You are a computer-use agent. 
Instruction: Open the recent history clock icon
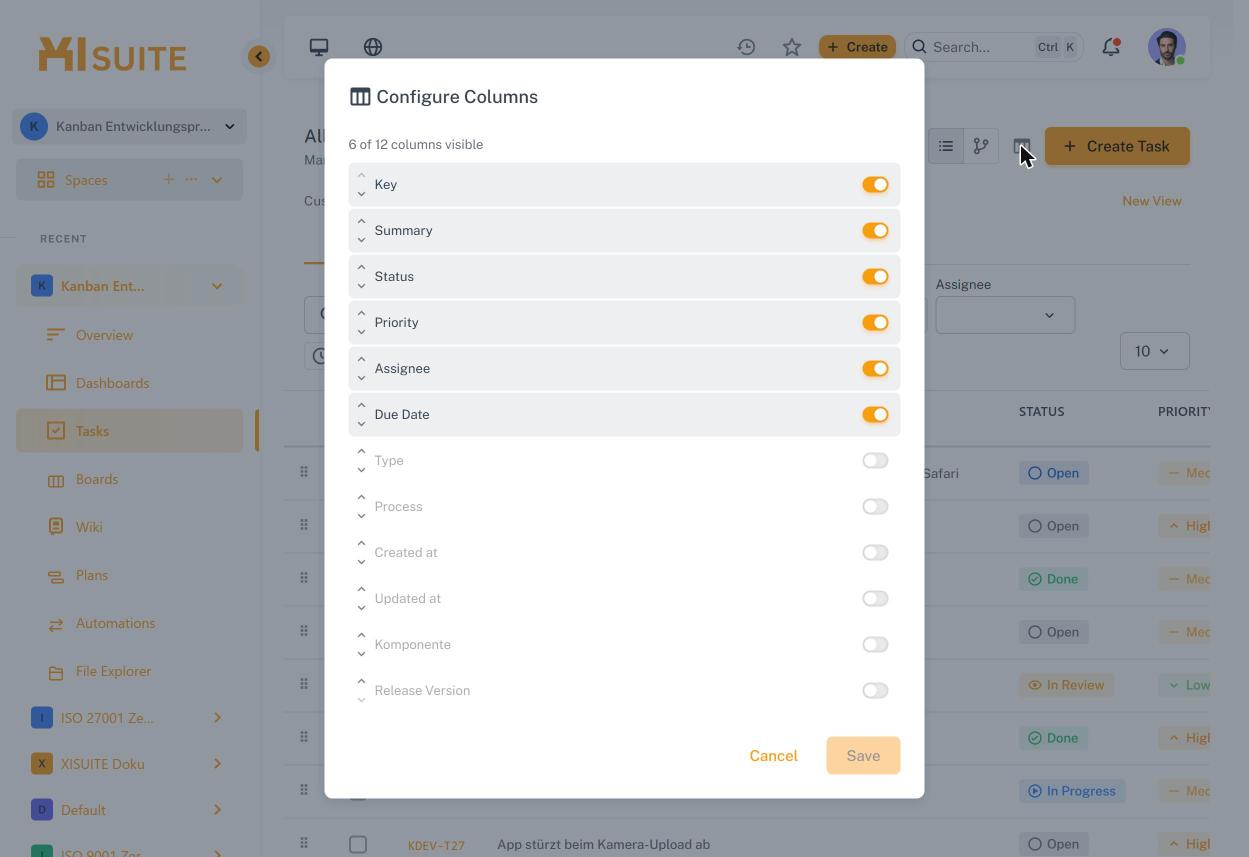(x=746, y=47)
